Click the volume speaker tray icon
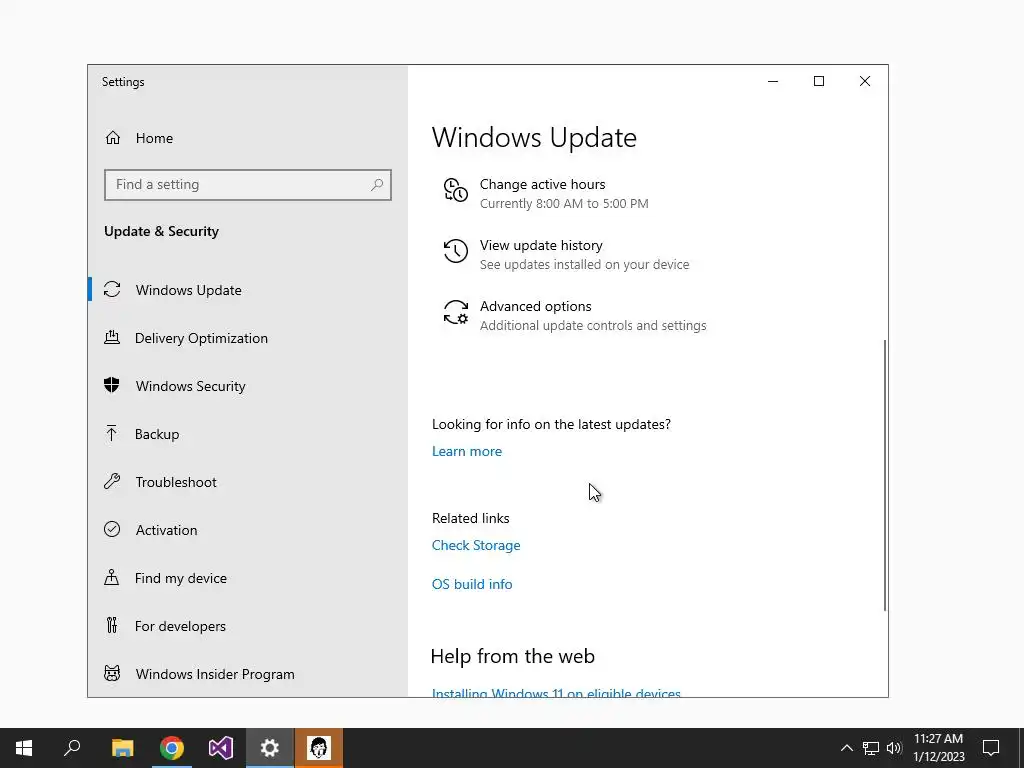 tap(894, 748)
